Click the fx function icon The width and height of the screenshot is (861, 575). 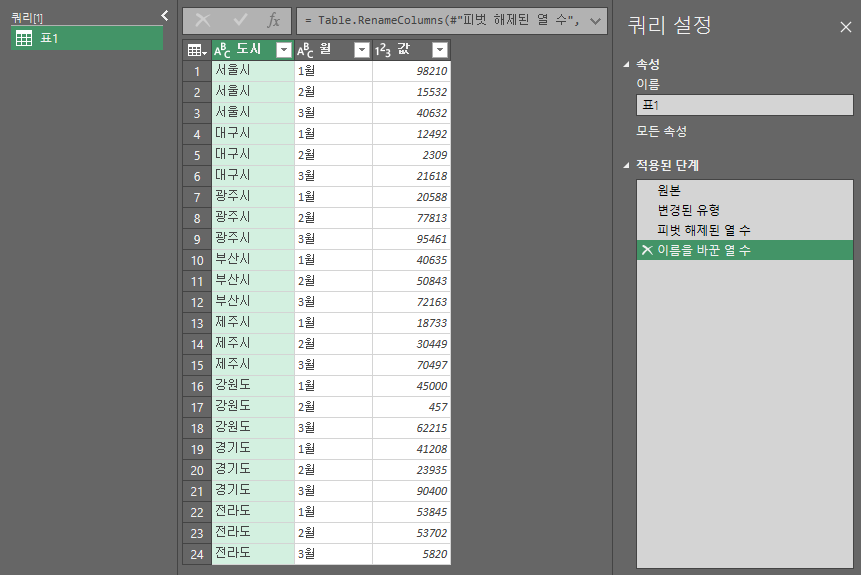(273, 21)
